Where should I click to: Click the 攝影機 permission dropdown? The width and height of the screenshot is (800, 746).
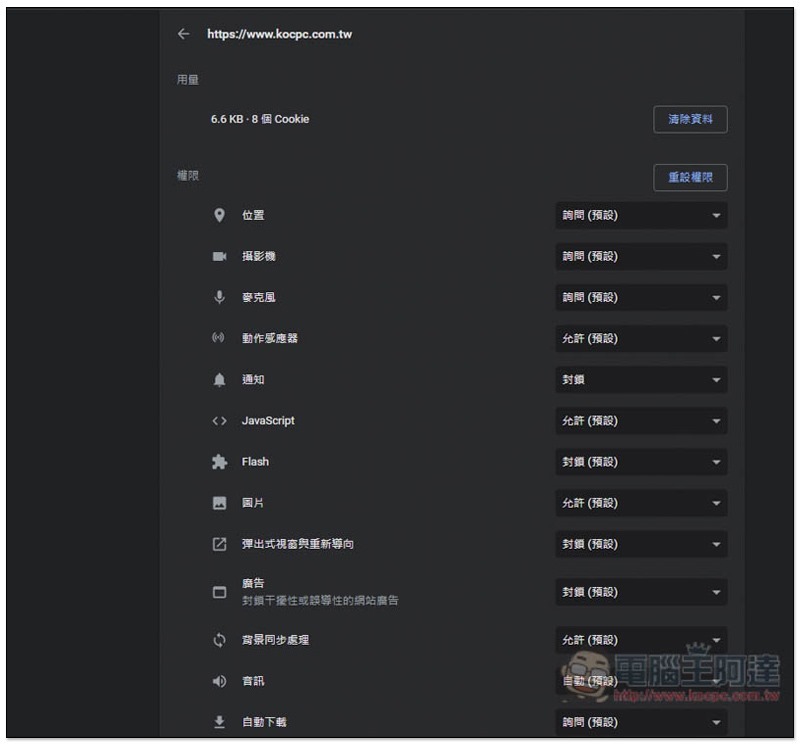pyautogui.click(x=641, y=256)
